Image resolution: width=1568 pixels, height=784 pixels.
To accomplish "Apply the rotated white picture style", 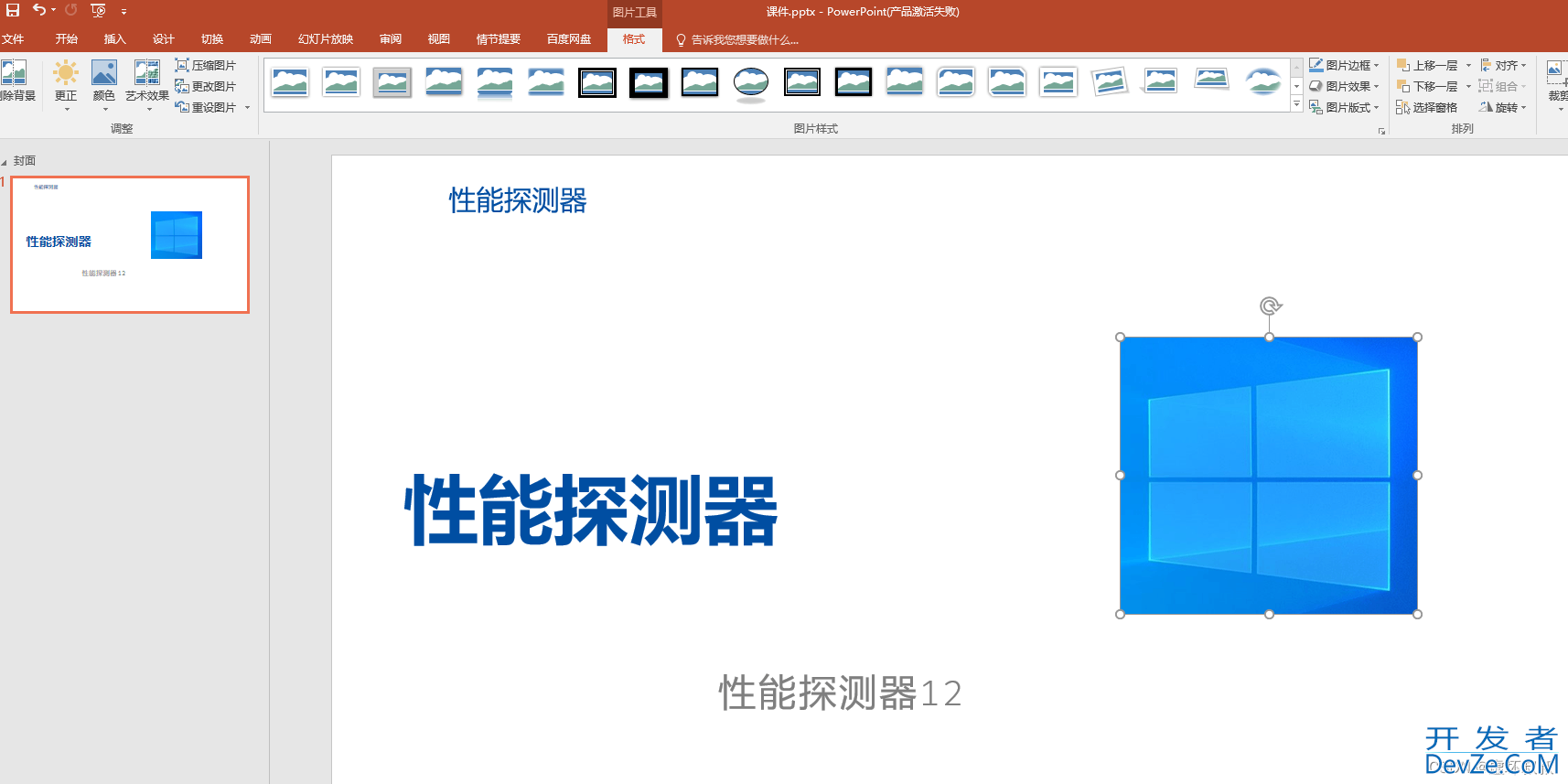I will click(1110, 82).
